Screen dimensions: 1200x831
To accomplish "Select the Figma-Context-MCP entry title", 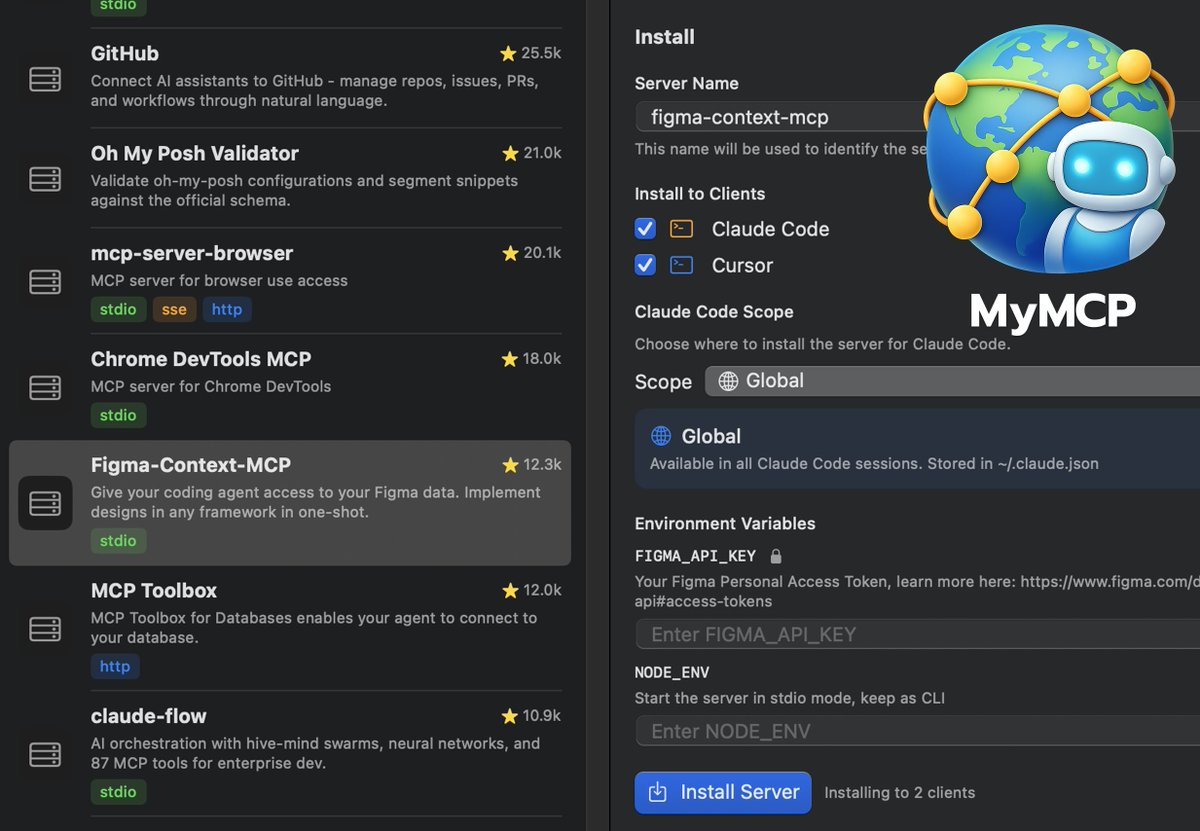I will point(191,465).
